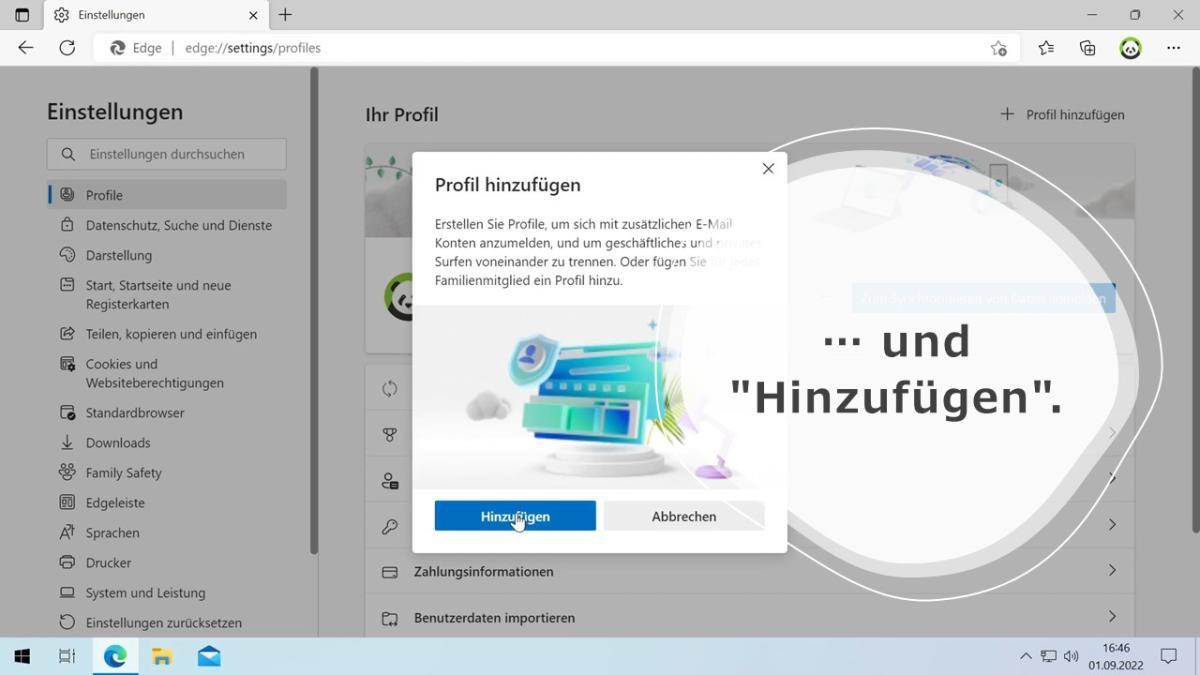Open the Darstellung settings section

(118, 255)
